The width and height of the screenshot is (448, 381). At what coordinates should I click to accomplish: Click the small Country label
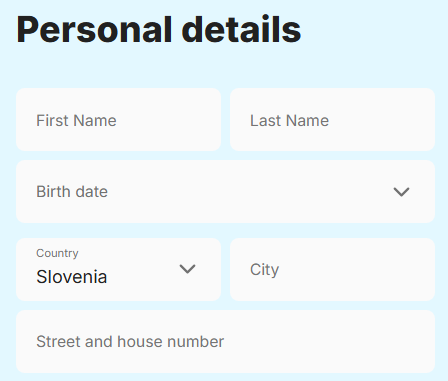[x=57, y=253]
